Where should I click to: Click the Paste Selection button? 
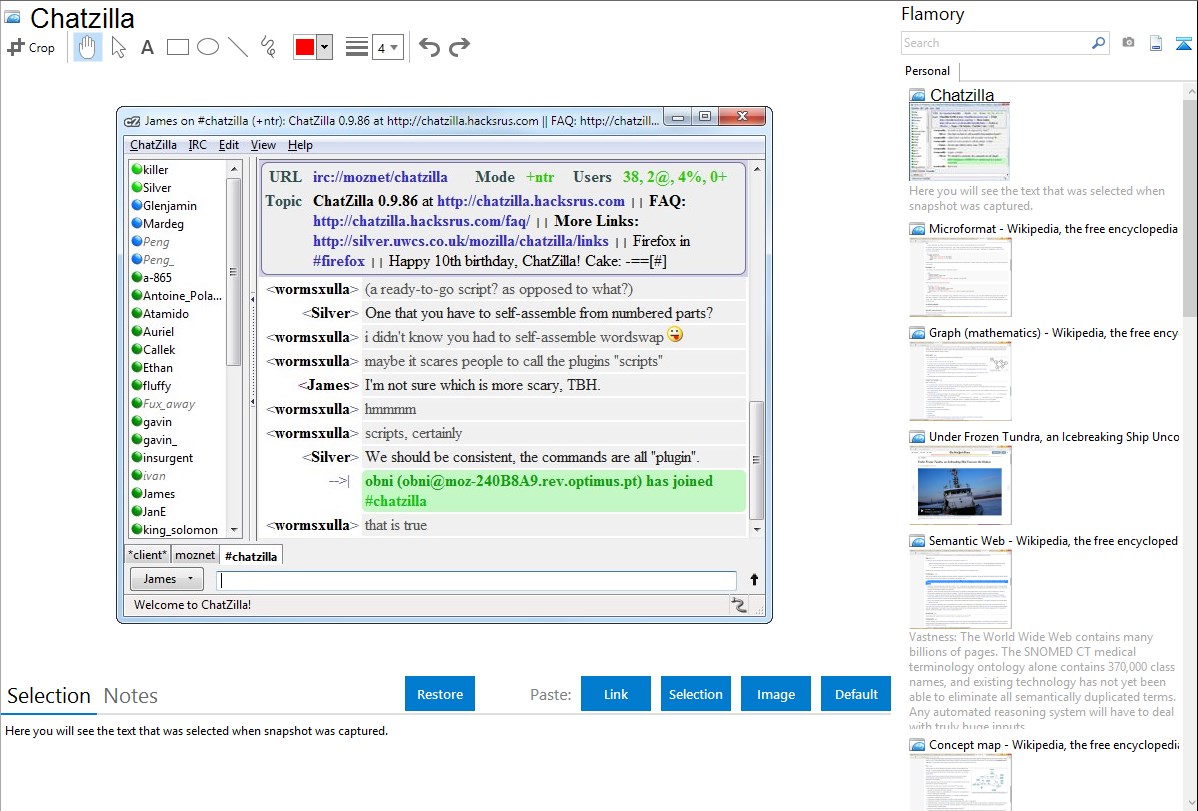point(695,694)
